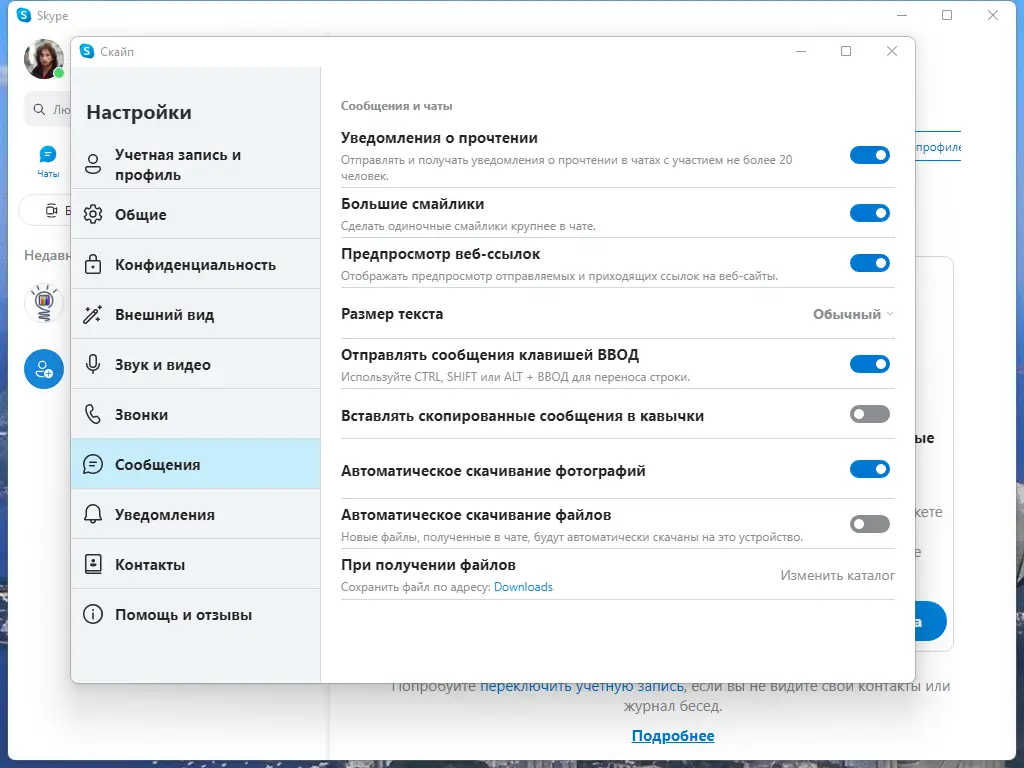Enable Вставлять скопированные сообщения в кавычки
Viewport: 1024px width, 768px height.
point(870,414)
